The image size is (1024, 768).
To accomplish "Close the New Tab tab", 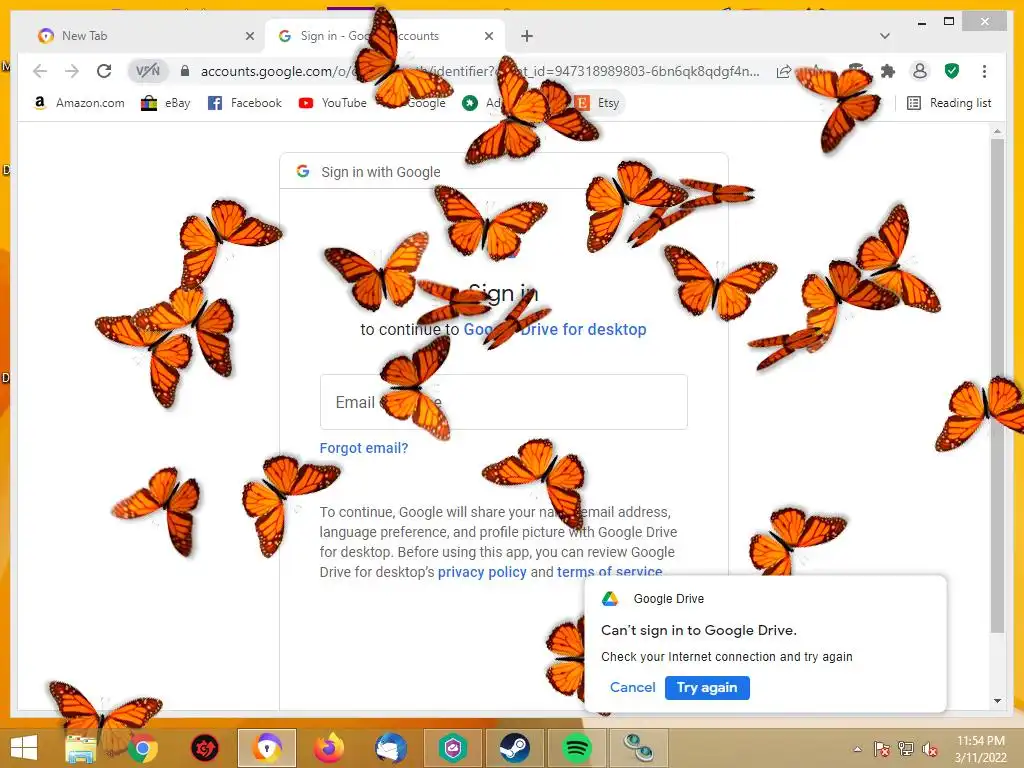I will tap(249, 36).
